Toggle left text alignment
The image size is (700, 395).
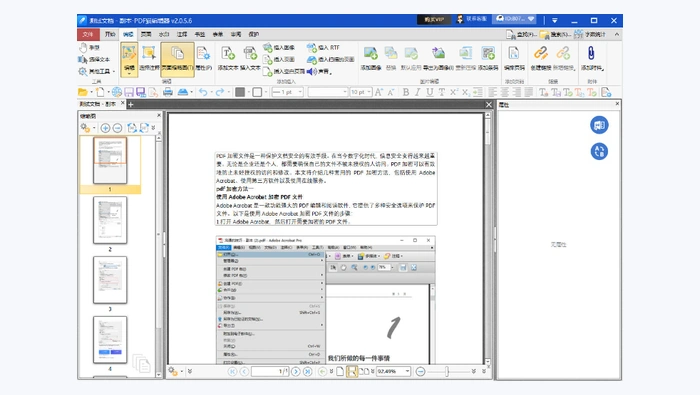point(492,92)
